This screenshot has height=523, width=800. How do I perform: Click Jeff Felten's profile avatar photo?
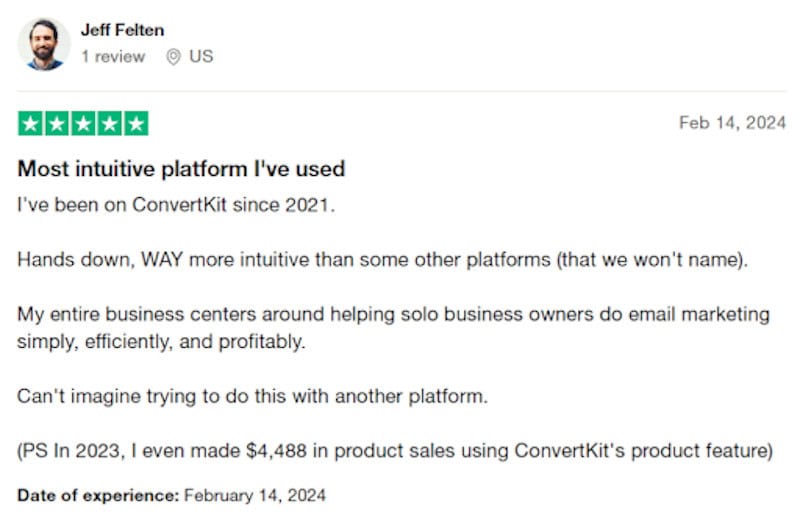coord(44,43)
